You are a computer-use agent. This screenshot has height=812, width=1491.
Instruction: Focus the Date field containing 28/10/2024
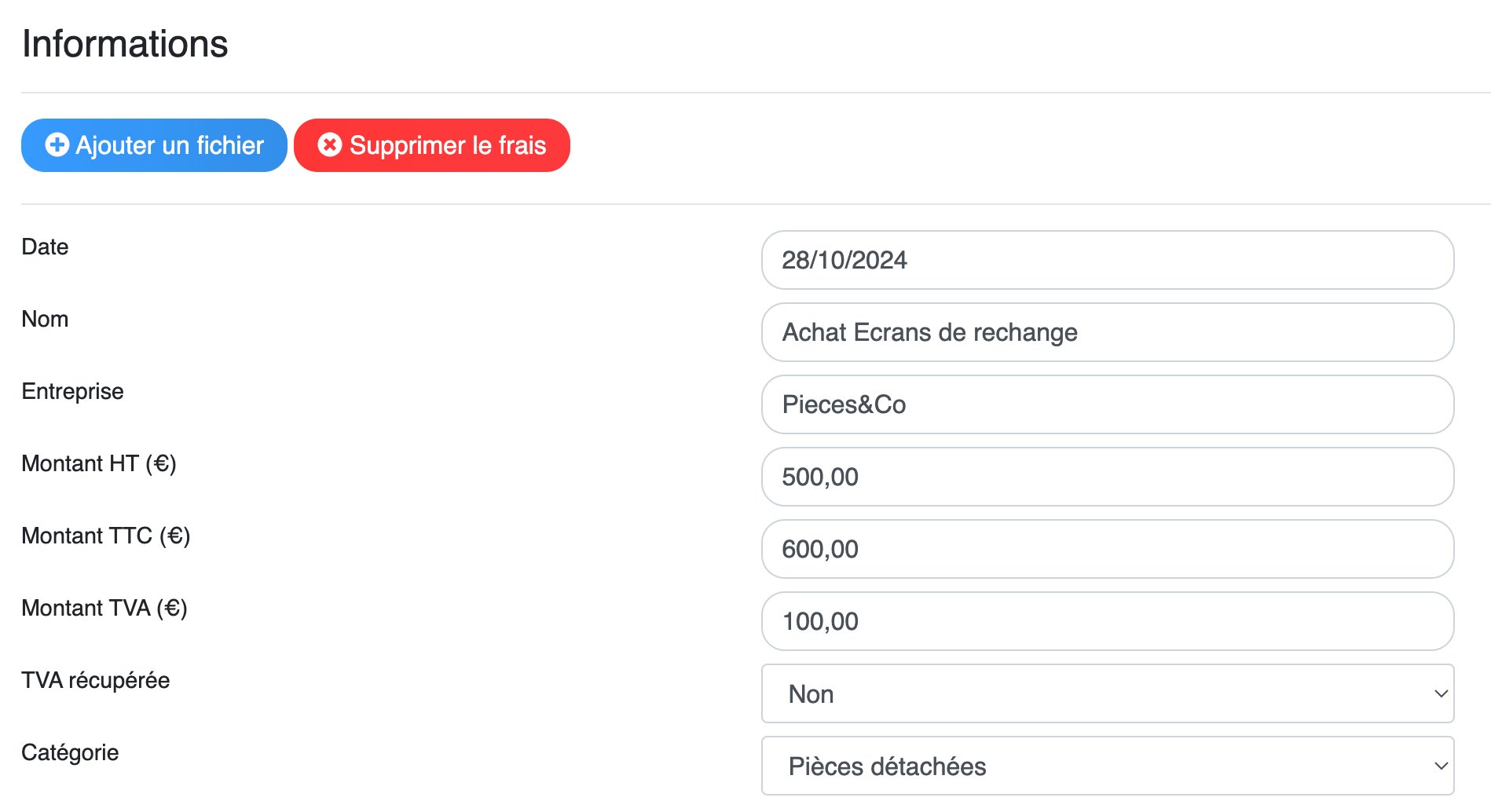click(x=1108, y=260)
